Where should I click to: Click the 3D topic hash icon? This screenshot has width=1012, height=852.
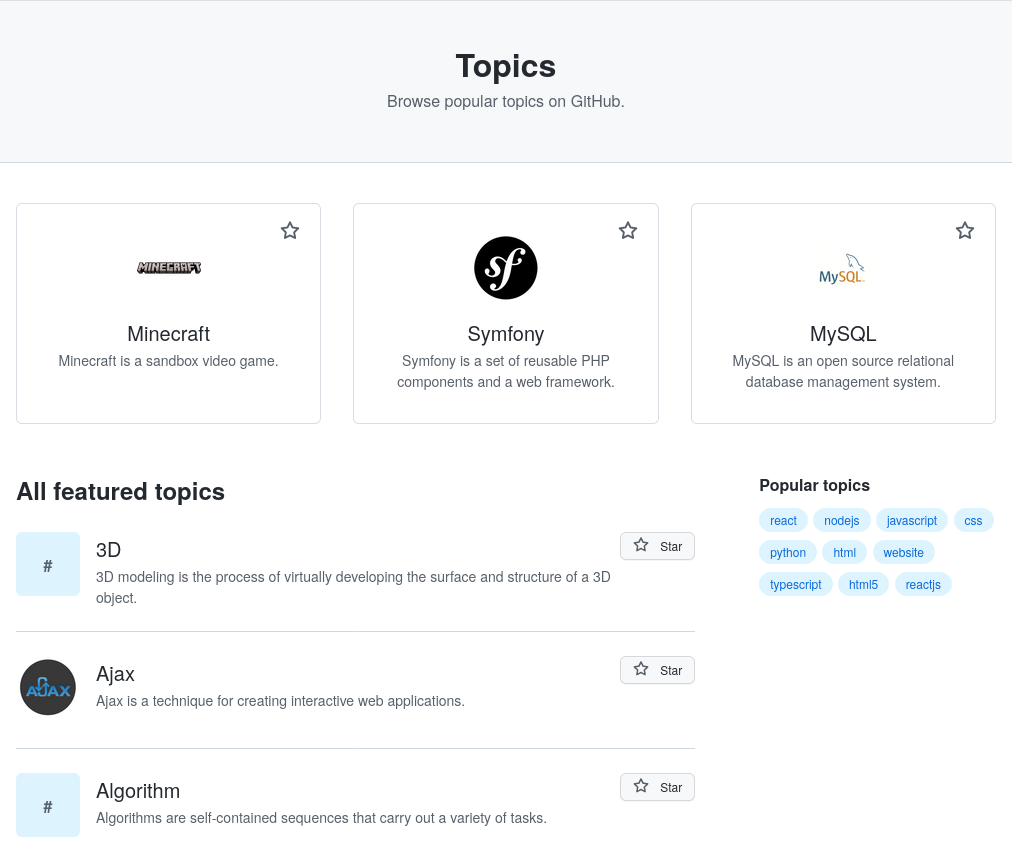[48, 564]
